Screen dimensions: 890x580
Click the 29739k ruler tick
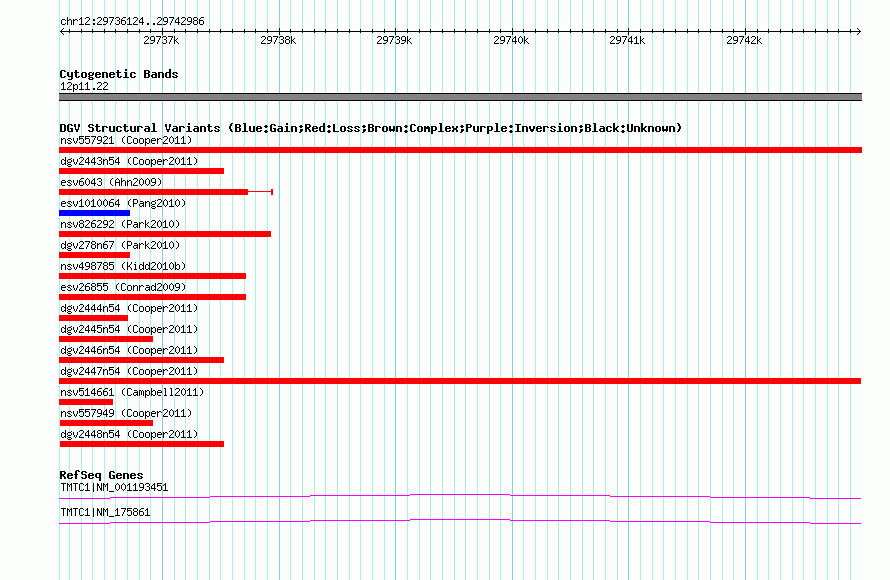pos(394,40)
